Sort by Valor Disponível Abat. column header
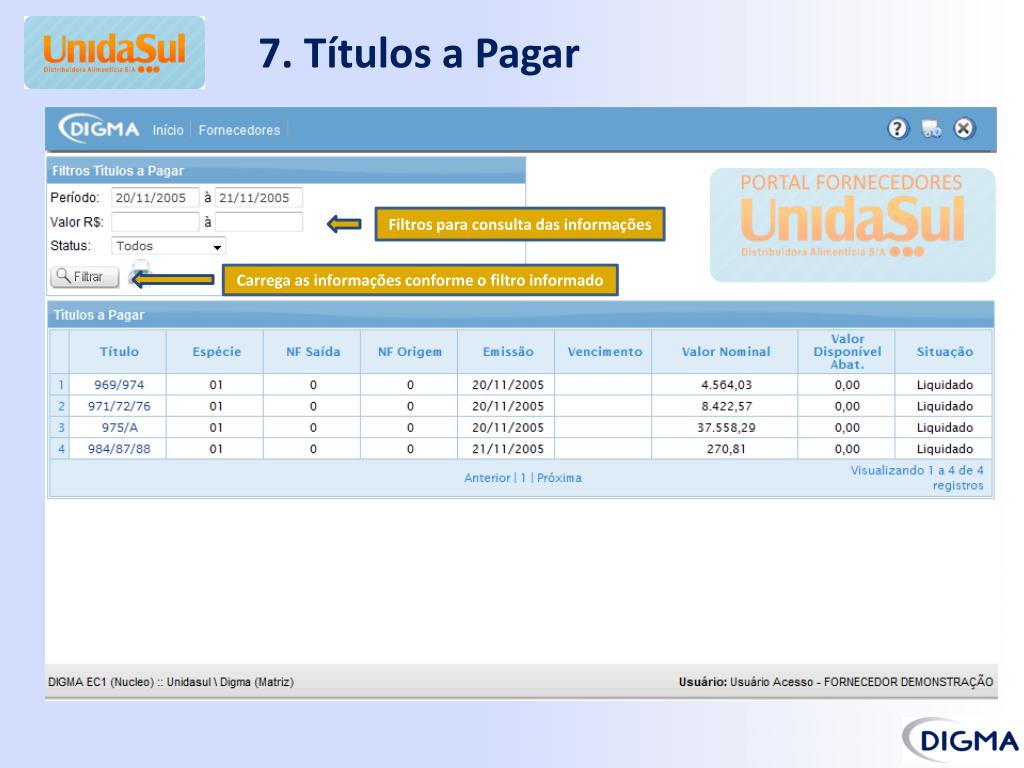 [x=847, y=351]
